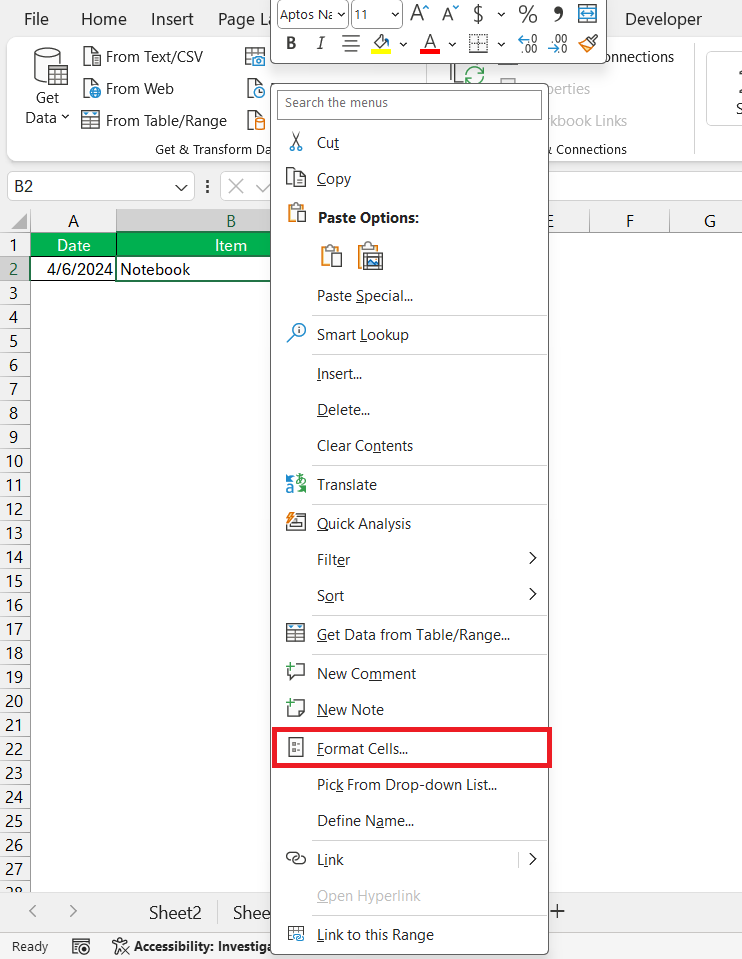Select Pick From Drop-down List entry
Viewport: 742px width, 959px height.
click(x=409, y=785)
